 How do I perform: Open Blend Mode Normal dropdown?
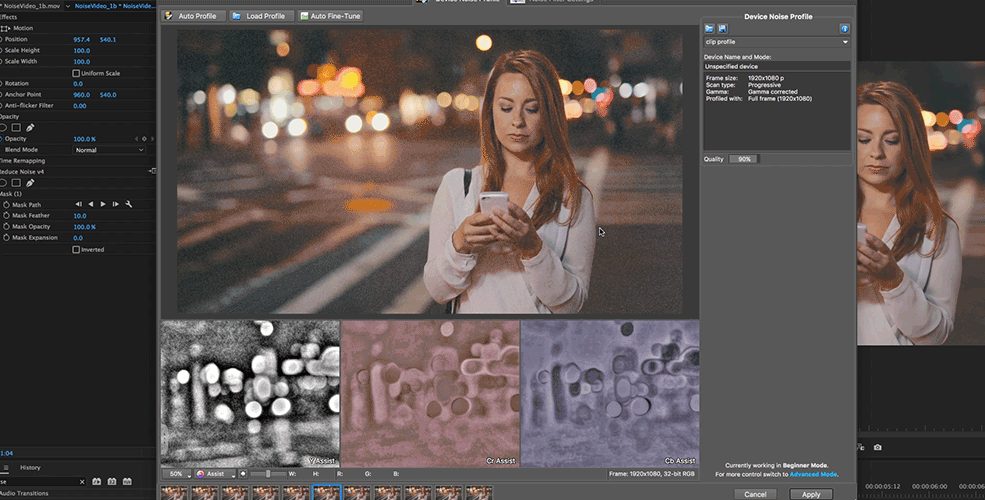(x=109, y=150)
